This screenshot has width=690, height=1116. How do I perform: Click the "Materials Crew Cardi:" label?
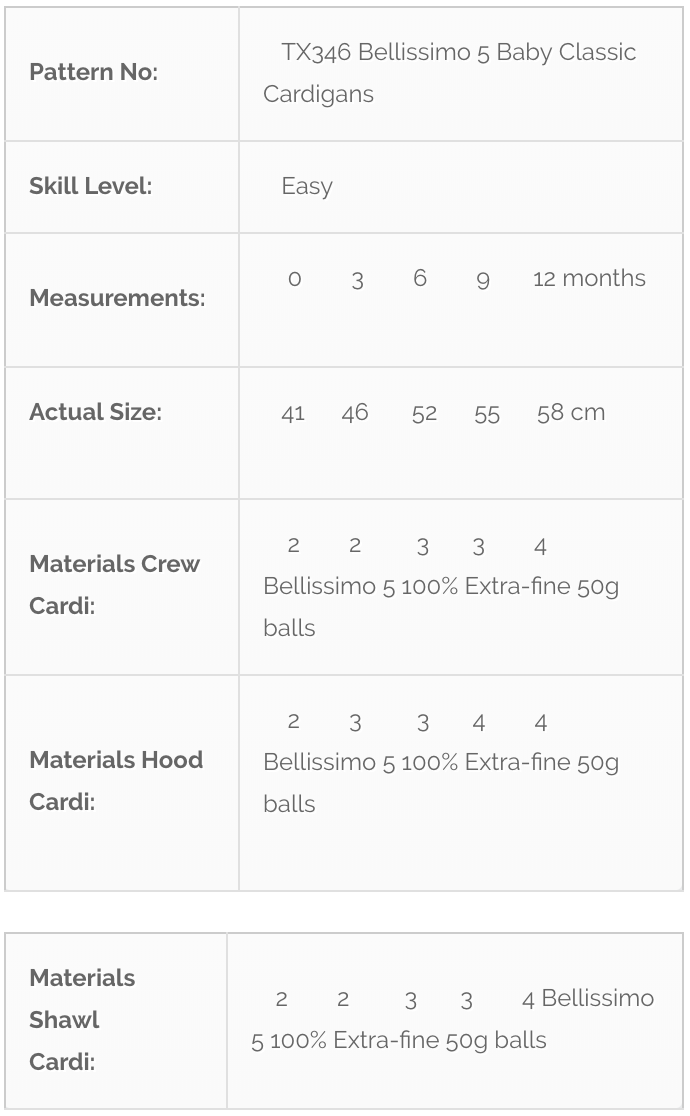[114, 585]
